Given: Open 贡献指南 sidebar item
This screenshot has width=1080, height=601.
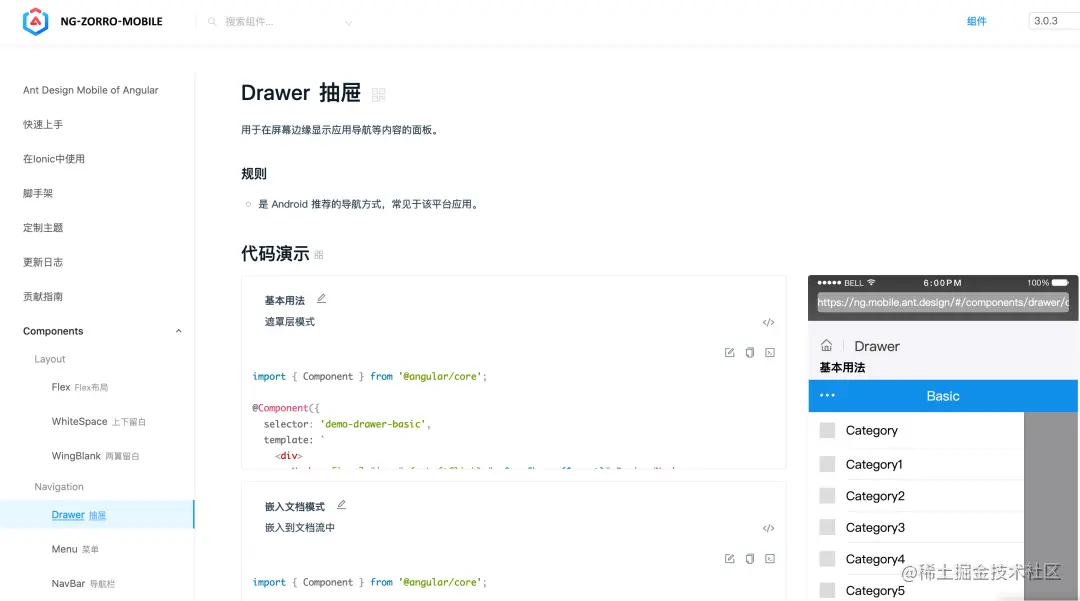Looking at the screenshot, I should 43,297.
